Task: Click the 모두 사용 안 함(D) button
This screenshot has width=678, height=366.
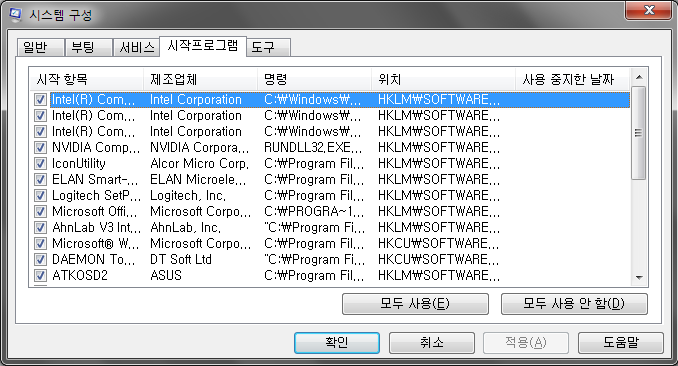Action: pos(574,304)
